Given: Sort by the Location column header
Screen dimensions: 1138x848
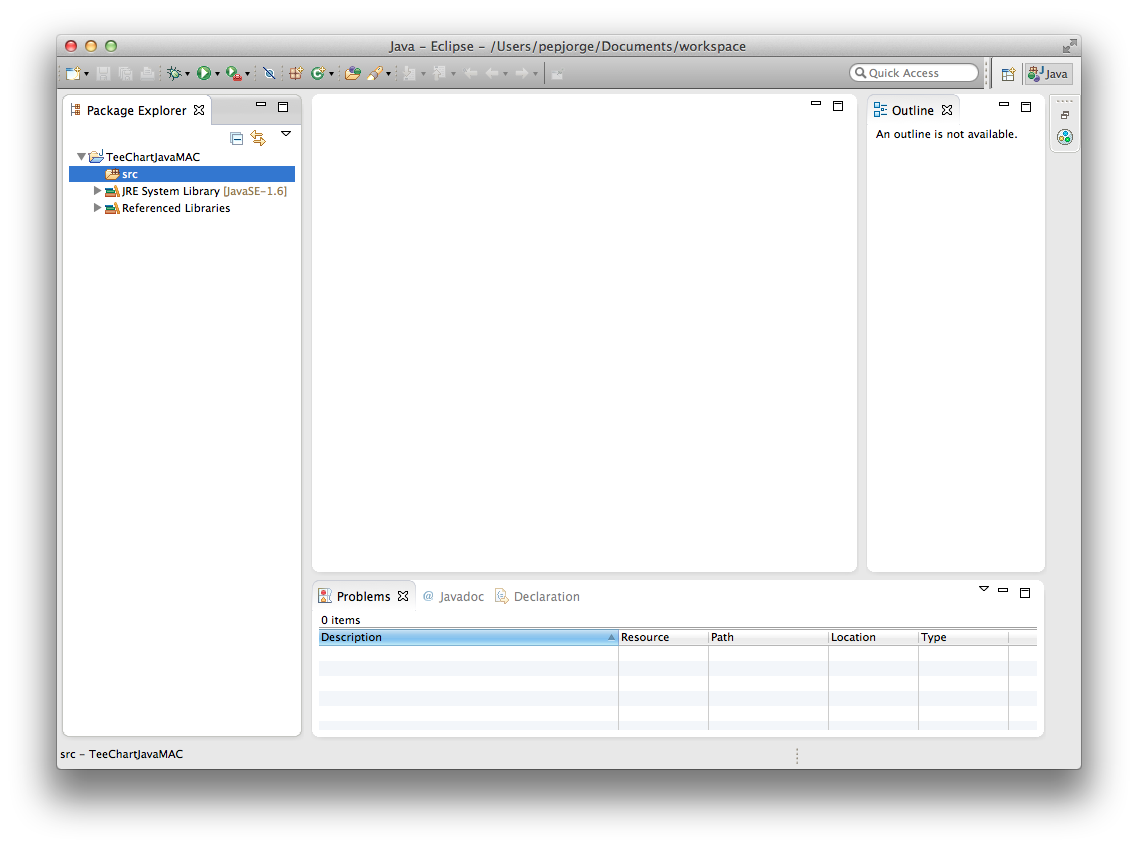Looking at the screenshot, I should [873, 637].
